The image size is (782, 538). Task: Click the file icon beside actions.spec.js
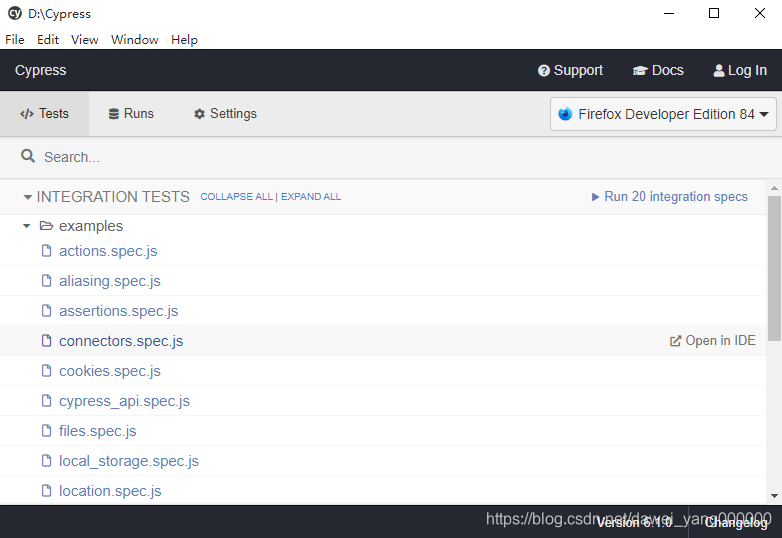pos(46,250)
